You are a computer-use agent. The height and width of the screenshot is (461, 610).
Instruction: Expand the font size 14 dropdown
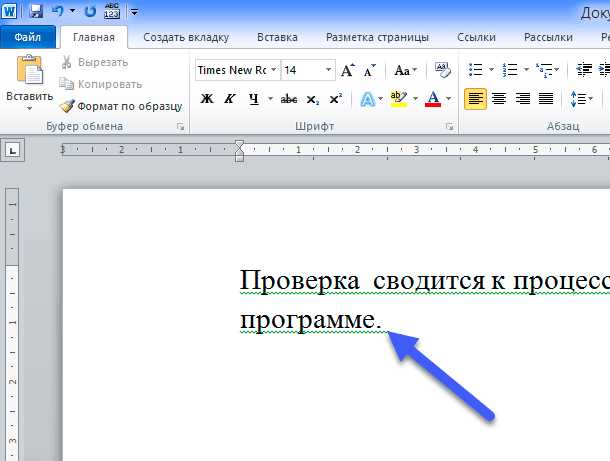pyautogui.click(x=328, y=71)
